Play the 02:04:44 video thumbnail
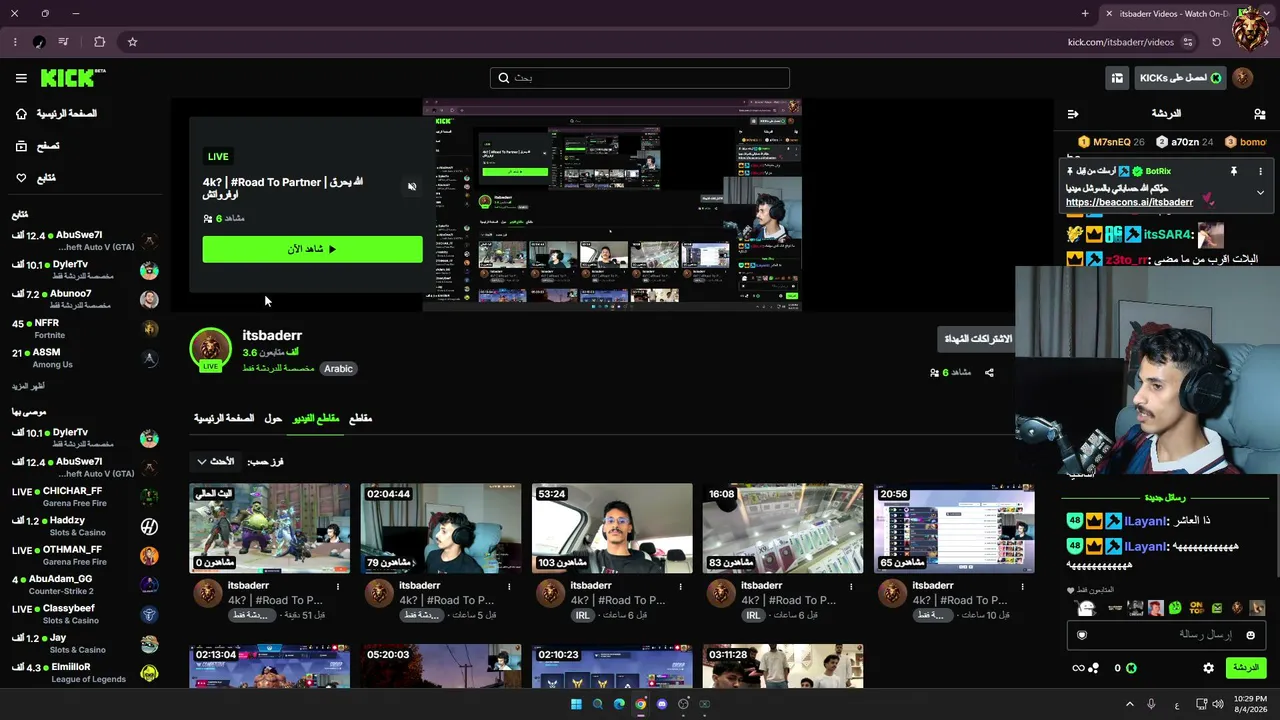The width and height of the screenshot is (1280, 720). click(x=441, y=529)
